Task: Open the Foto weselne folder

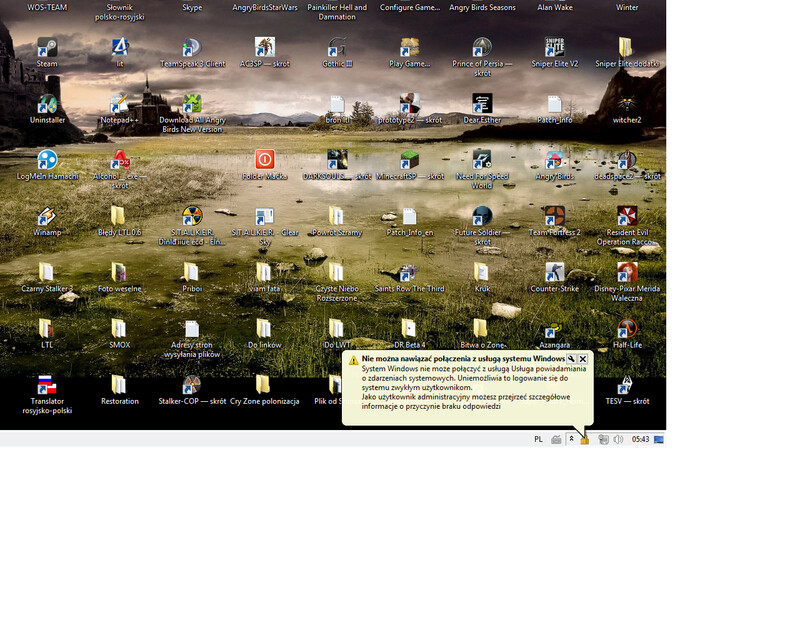Action: point(119,272)
